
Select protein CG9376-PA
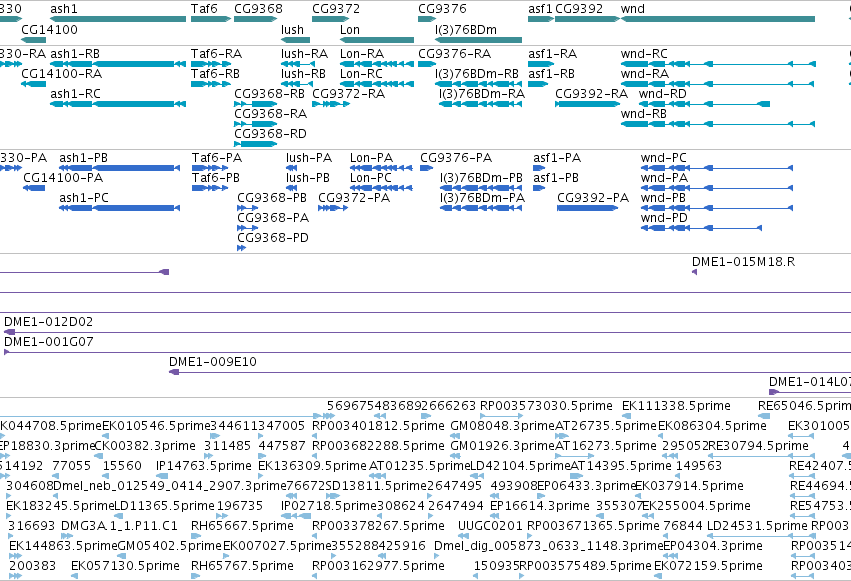[x=427, y=168]
